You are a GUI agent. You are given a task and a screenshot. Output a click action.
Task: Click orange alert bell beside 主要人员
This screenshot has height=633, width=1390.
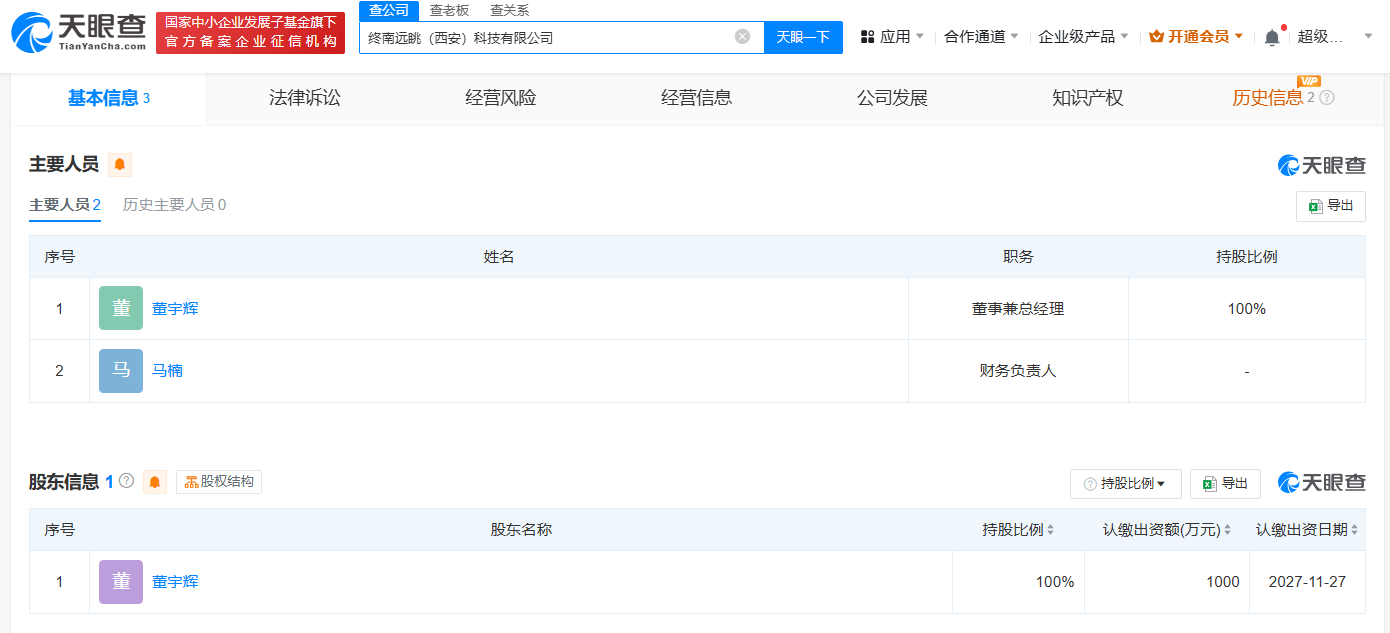[x=120, y=165]
